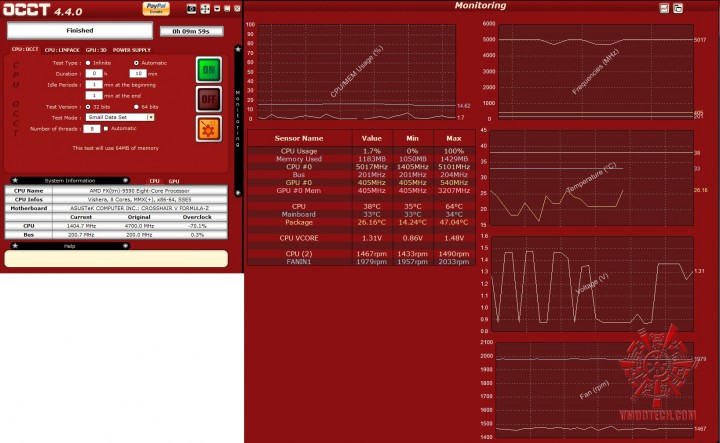Image resolution: width=720 pixels, height=443 pixels.
Task: Click the Frequencies (MHz) graph
Action: [x=596, y=72]
